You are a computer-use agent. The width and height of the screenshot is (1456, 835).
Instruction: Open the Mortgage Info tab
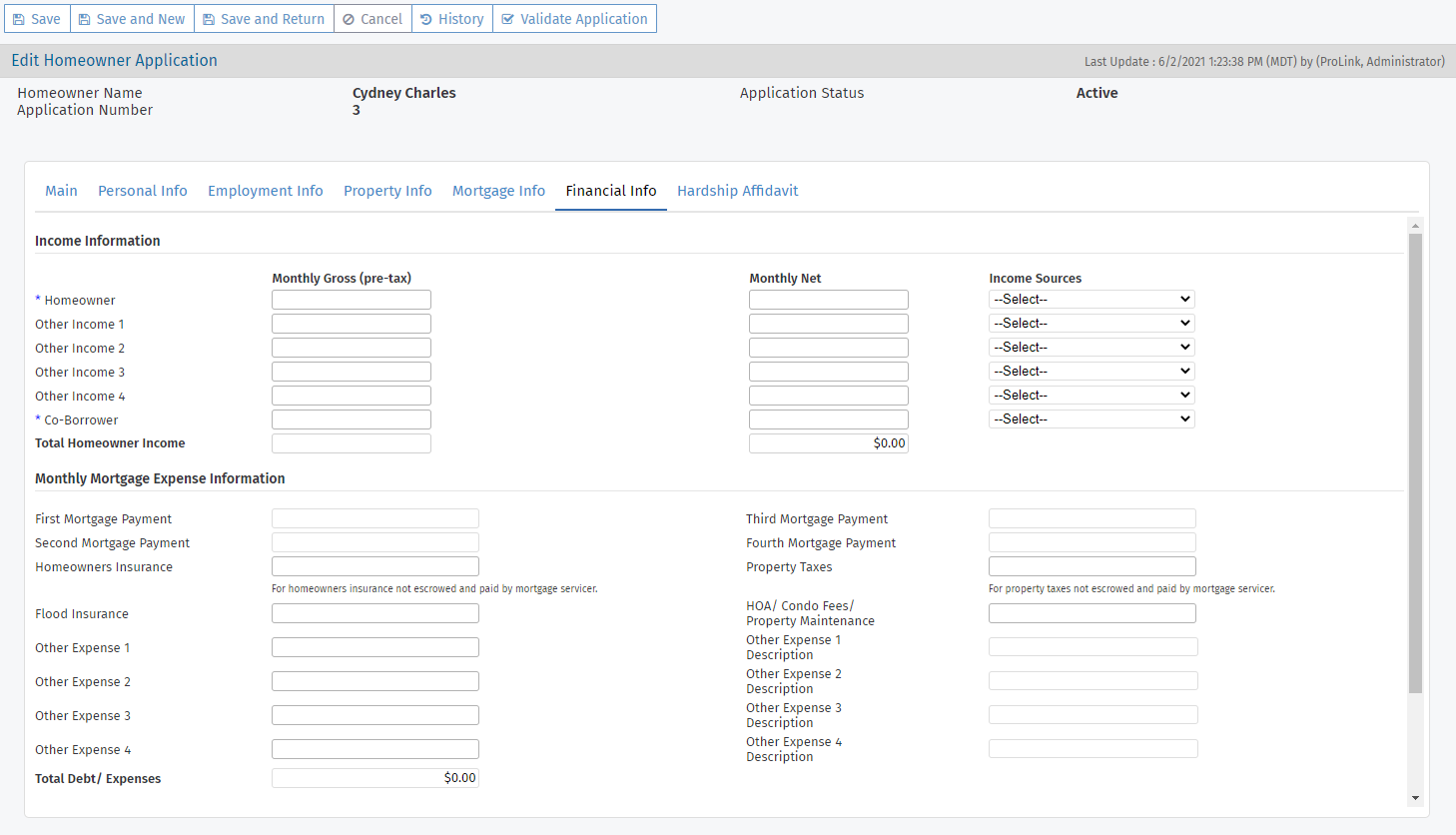pyautogui.click(x=498, y=191)
